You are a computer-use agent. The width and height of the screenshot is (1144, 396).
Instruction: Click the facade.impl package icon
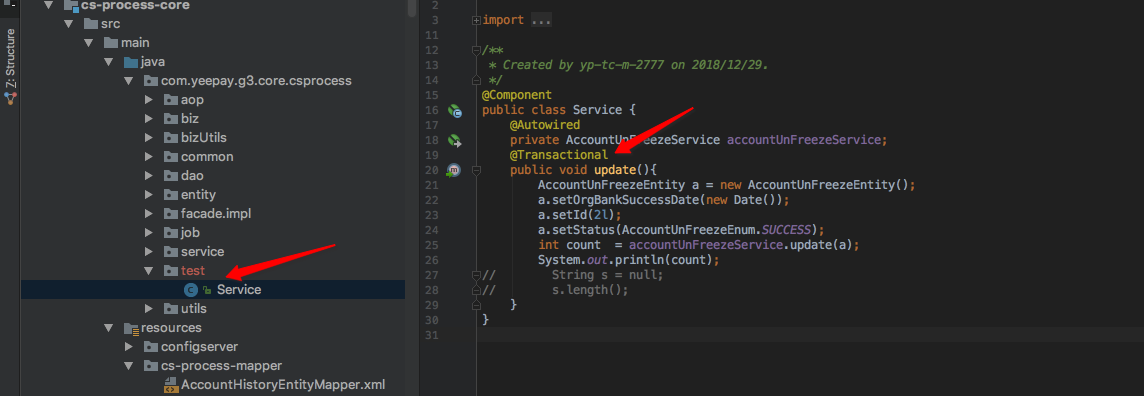(170, 214)
